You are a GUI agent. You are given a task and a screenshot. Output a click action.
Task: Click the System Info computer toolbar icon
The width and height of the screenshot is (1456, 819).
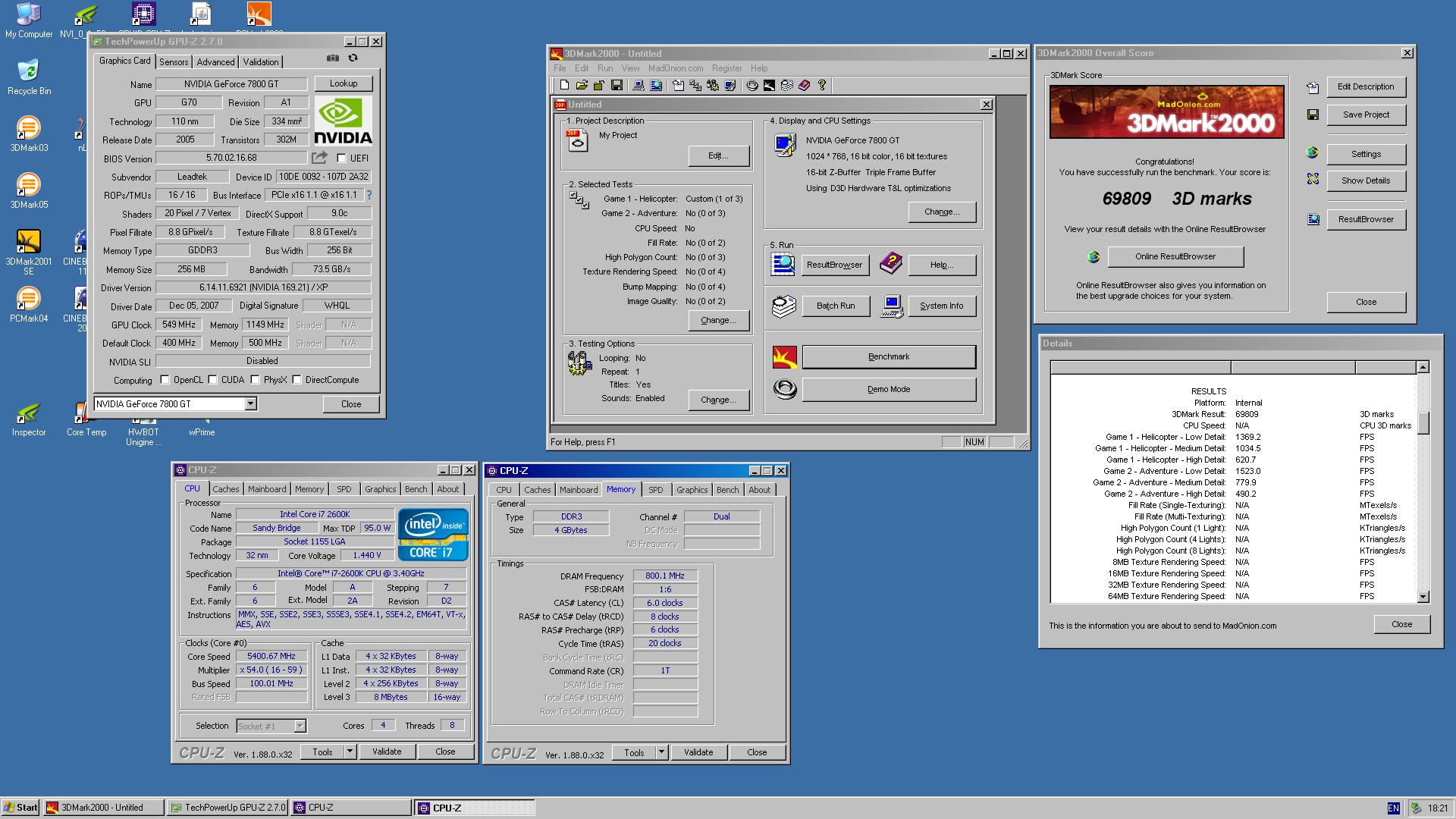click(x=639, y=86)
